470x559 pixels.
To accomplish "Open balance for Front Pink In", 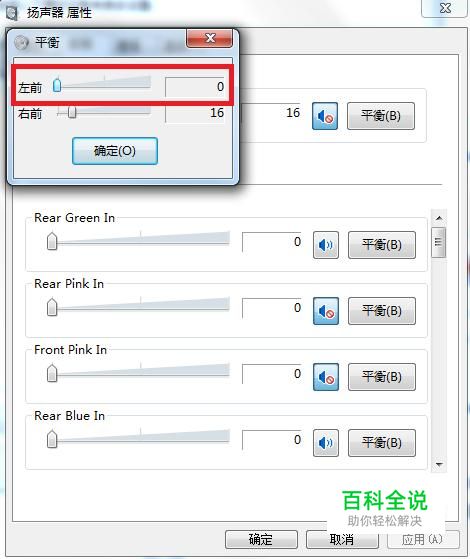I will [x=382, y=377].
